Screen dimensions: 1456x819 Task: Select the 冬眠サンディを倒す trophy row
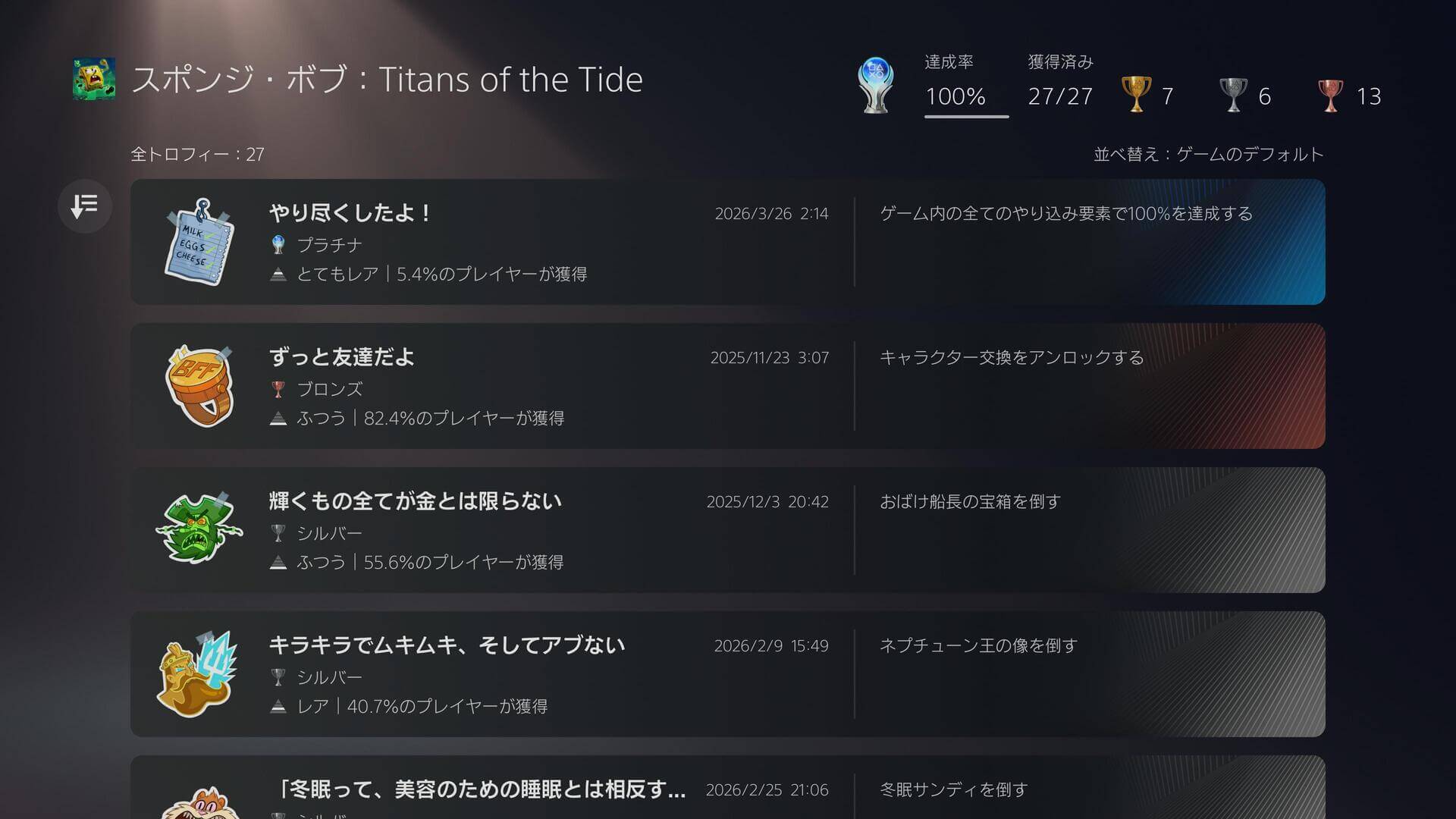[727, 789]
